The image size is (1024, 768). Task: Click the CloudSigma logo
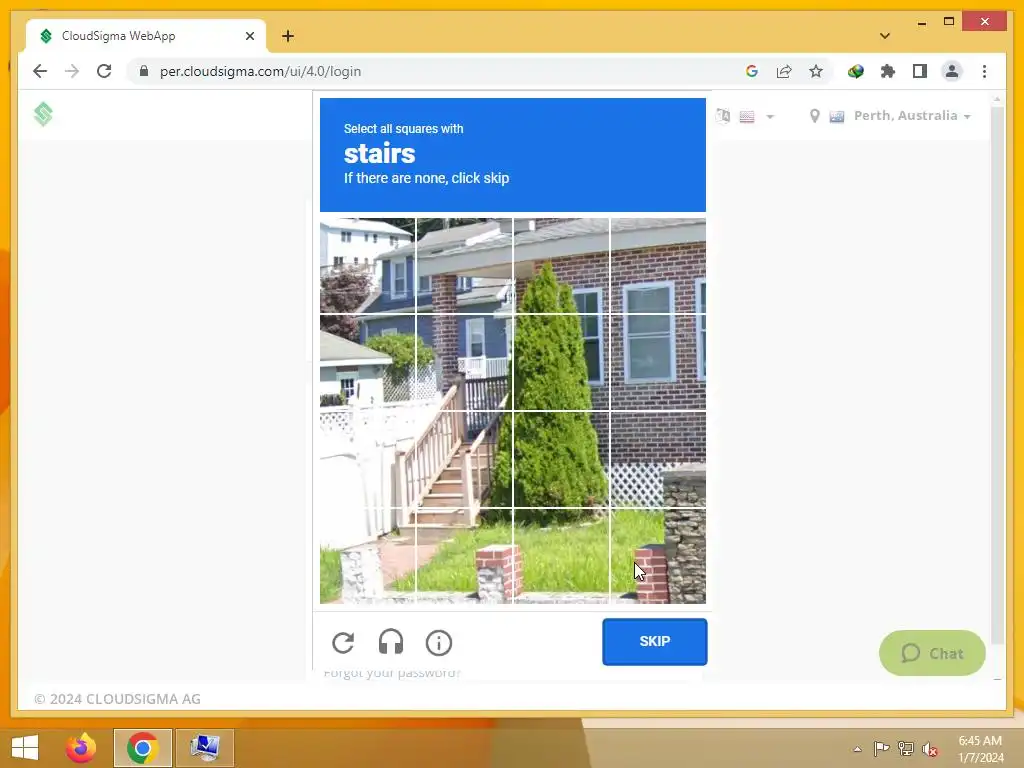click(x=43, y=114)
